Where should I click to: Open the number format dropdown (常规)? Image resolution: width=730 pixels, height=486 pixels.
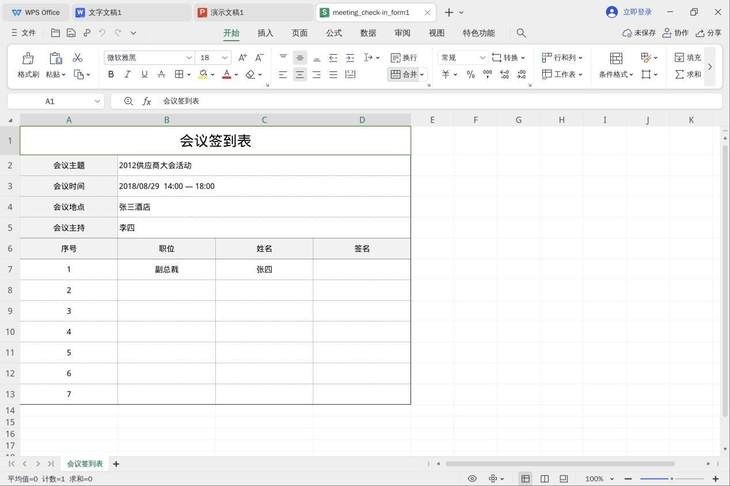[x=482, y=58]
